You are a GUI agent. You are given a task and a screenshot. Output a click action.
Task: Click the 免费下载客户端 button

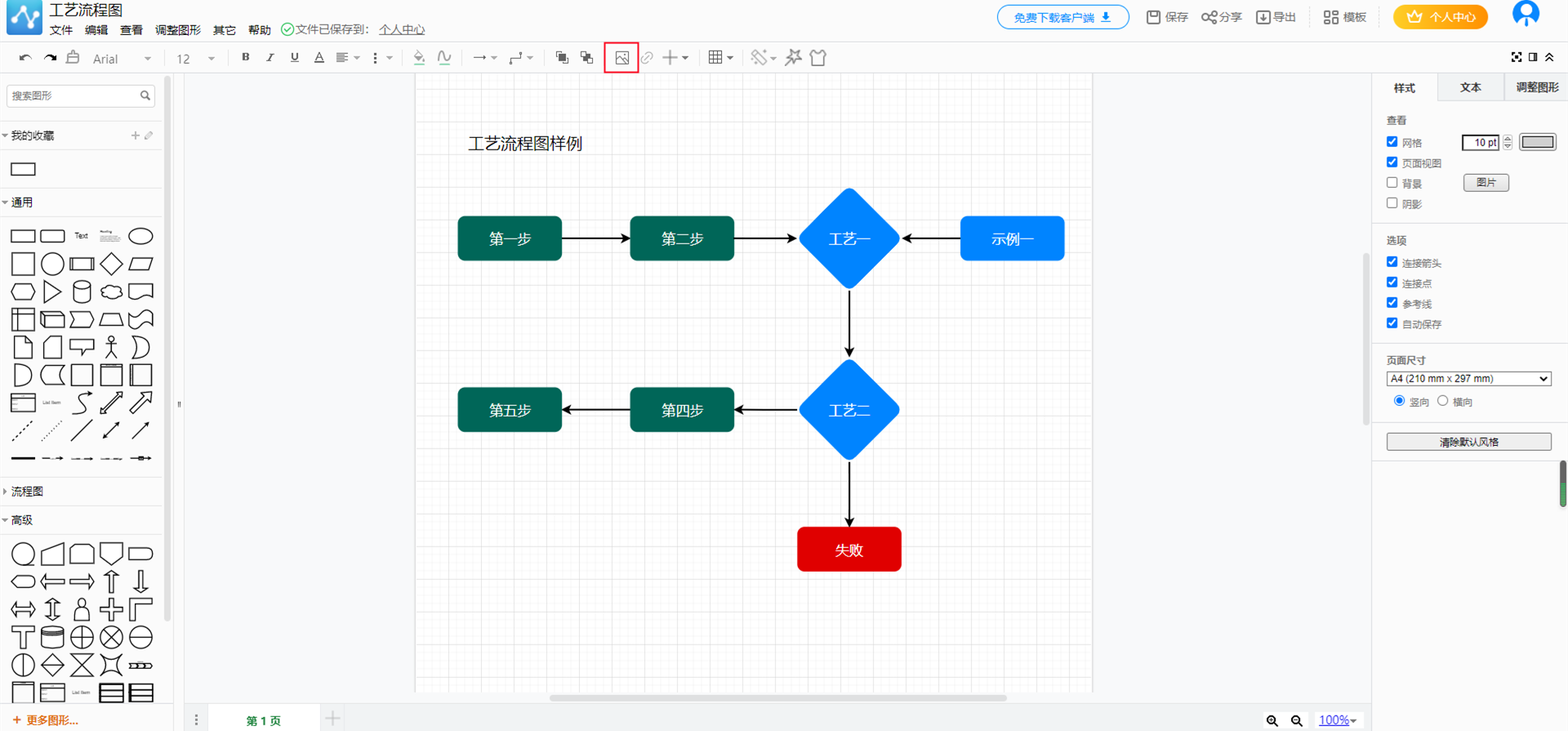point(1062,17)
